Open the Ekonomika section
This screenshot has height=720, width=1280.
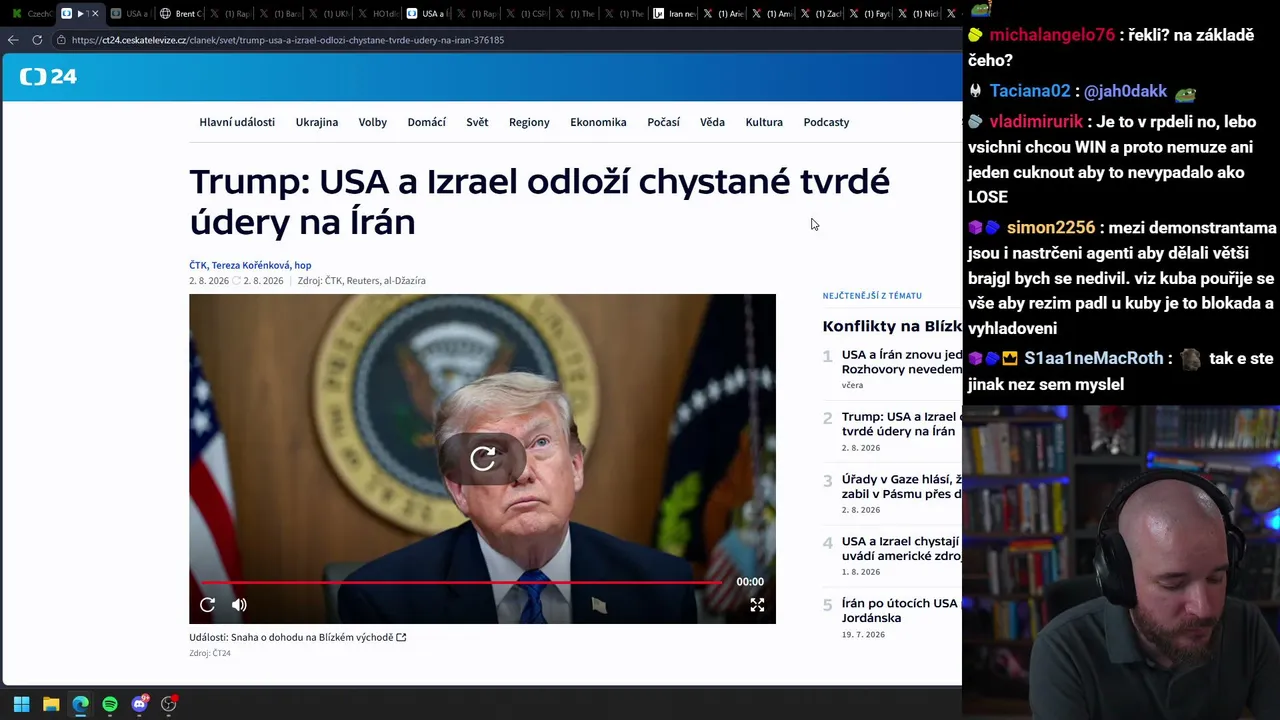598,122
